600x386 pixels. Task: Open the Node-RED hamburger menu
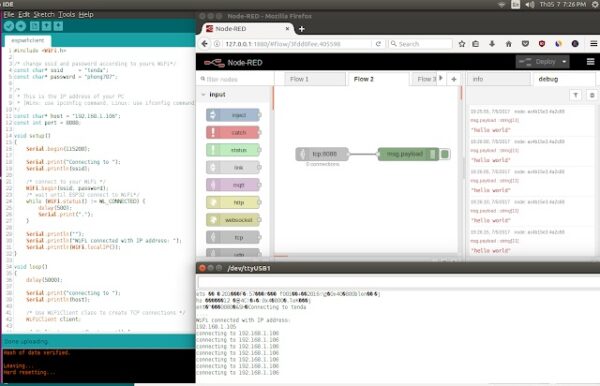tap(590, 62)
